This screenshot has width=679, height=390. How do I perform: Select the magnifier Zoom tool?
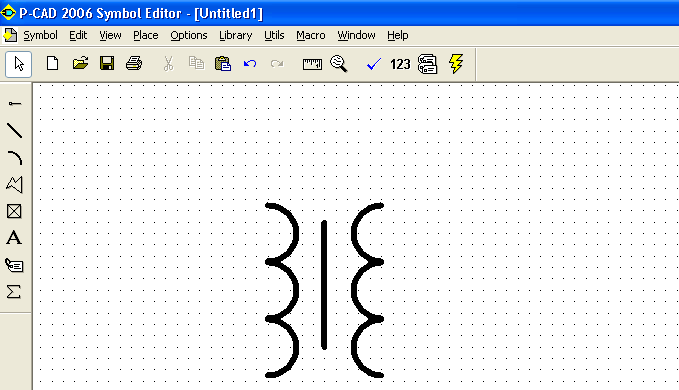pos(339,64)
